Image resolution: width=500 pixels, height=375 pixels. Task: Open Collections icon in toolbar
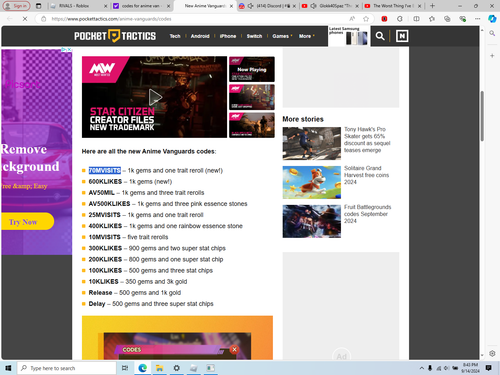[447, 19]
